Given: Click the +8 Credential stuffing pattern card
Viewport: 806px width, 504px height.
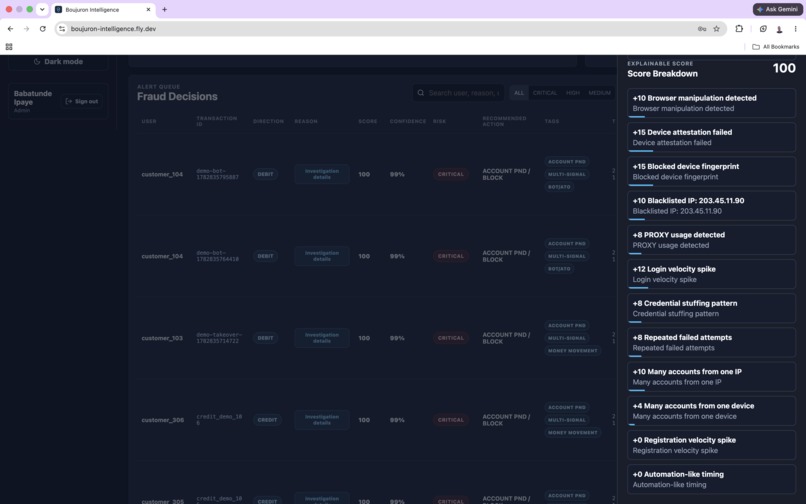Looking at the screenshot, I should [711, 309].
